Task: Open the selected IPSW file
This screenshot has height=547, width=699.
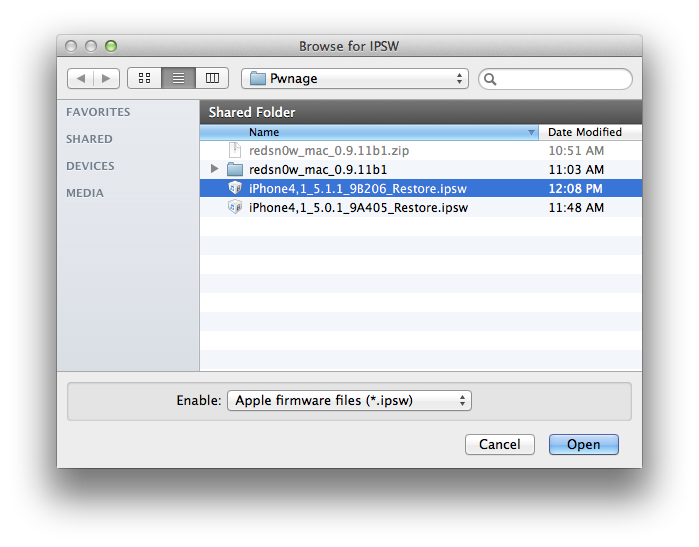Action: pos(584,444)
